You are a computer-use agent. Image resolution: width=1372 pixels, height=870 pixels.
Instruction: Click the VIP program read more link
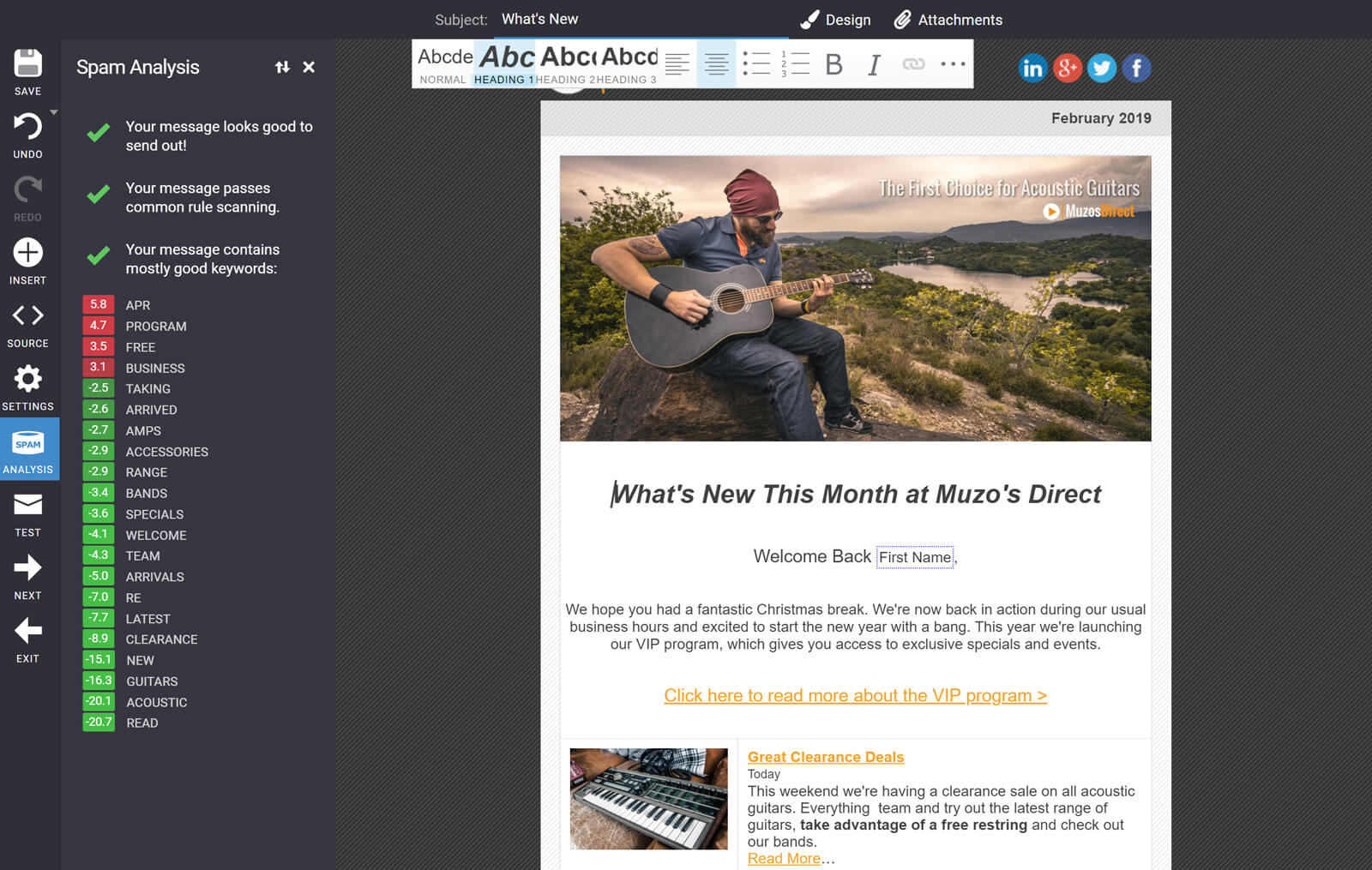coord(855,695)
